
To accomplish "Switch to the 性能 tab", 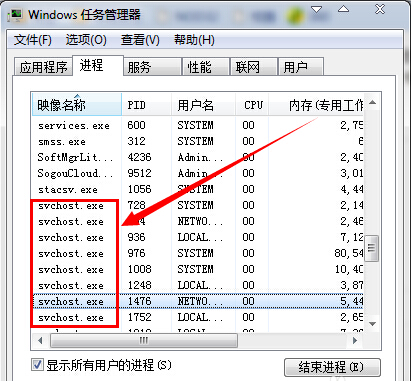I will [x=206, y=67].
